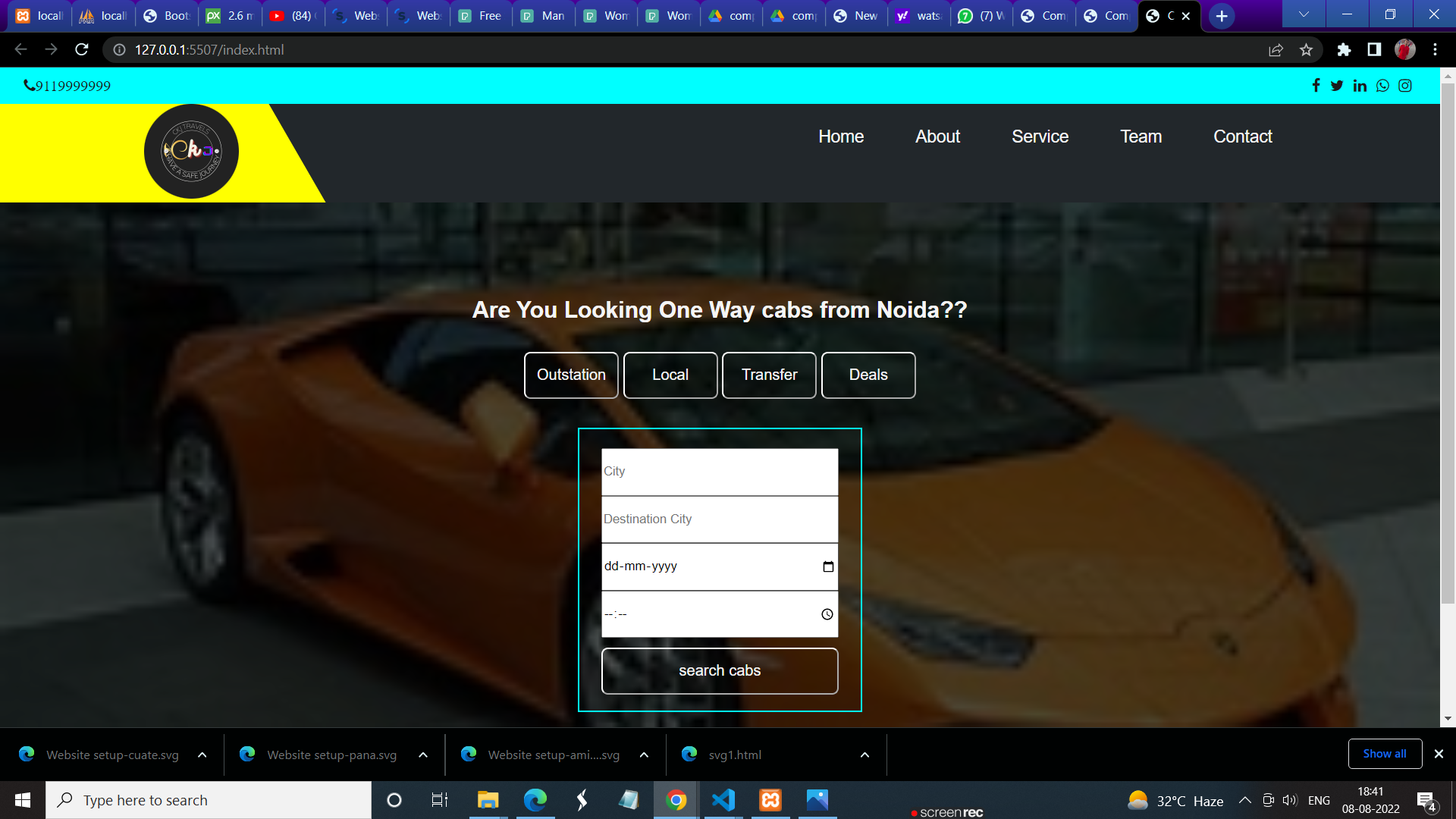Image resolution: width=1456 pixels, height=819 pixels.
Task: Open volume control speaker icon
Action: pos(1290,800)
